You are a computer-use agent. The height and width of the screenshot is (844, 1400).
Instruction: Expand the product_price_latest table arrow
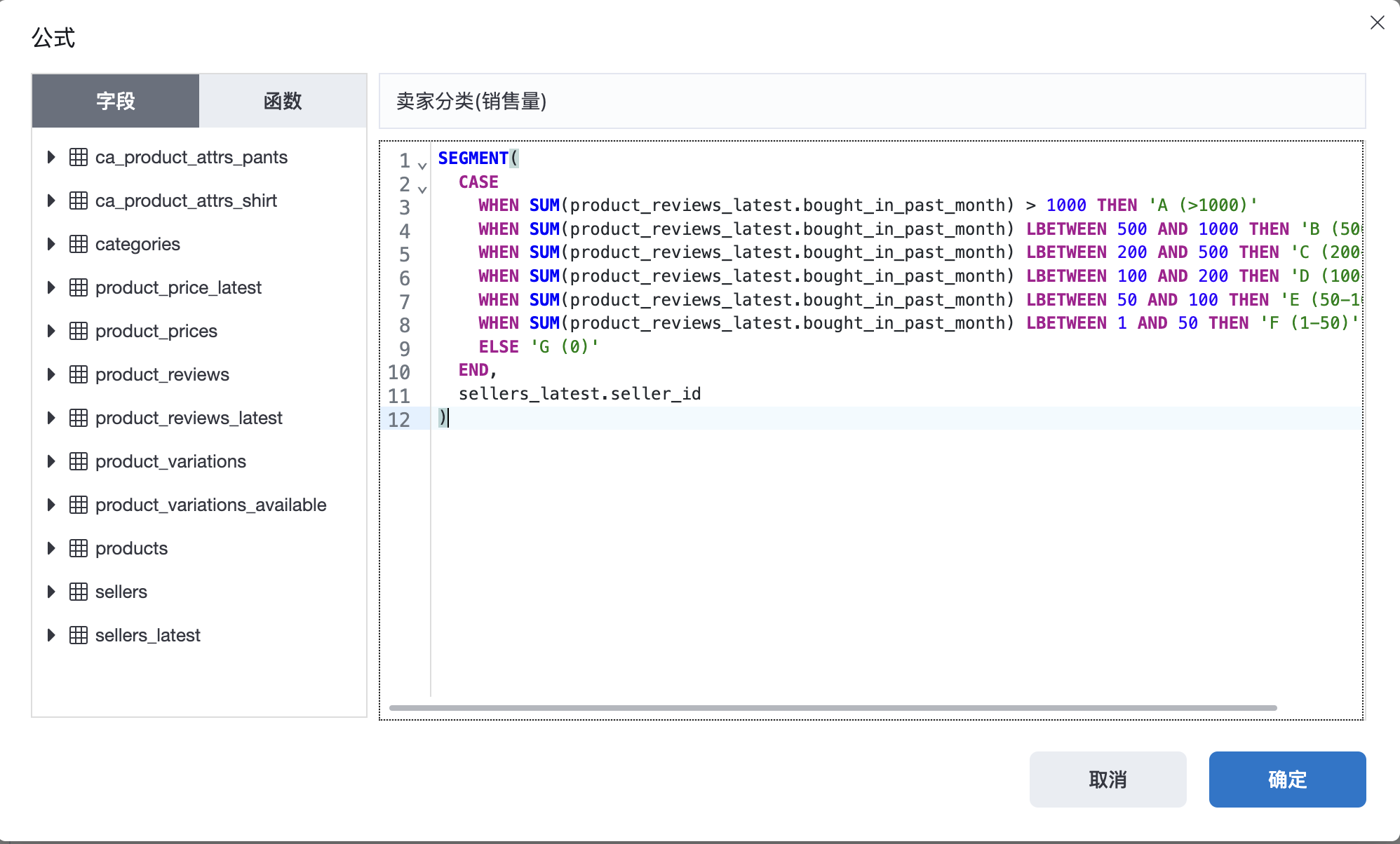[x=51, y=287]
